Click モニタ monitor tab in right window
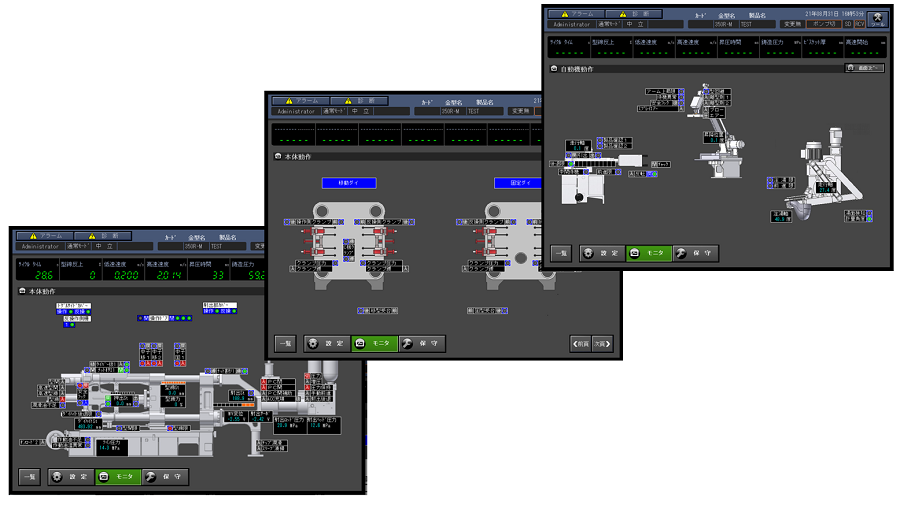Screen dimensions: 900x505 (x=648, y=254)
